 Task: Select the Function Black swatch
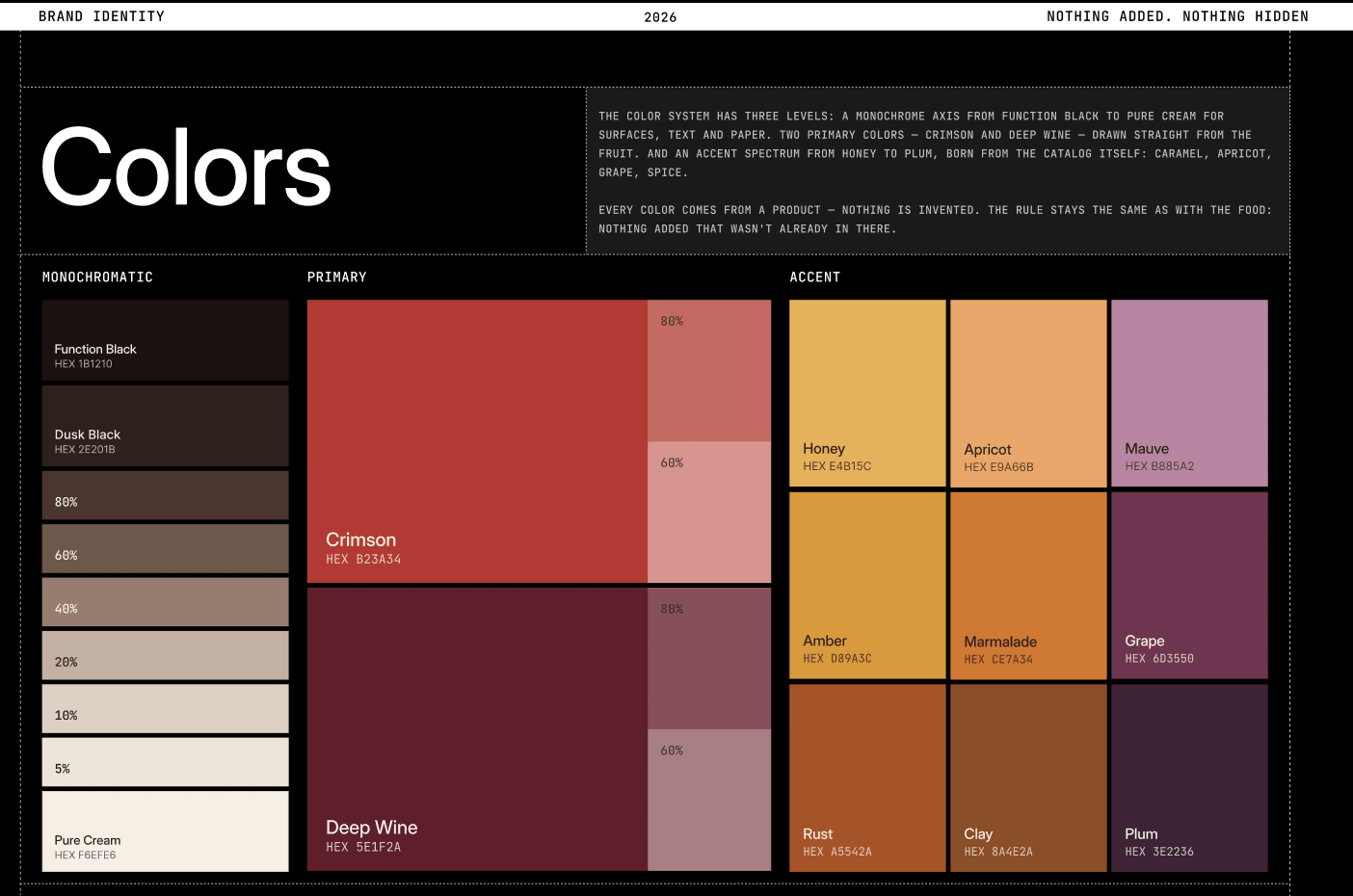pos(165,340)
